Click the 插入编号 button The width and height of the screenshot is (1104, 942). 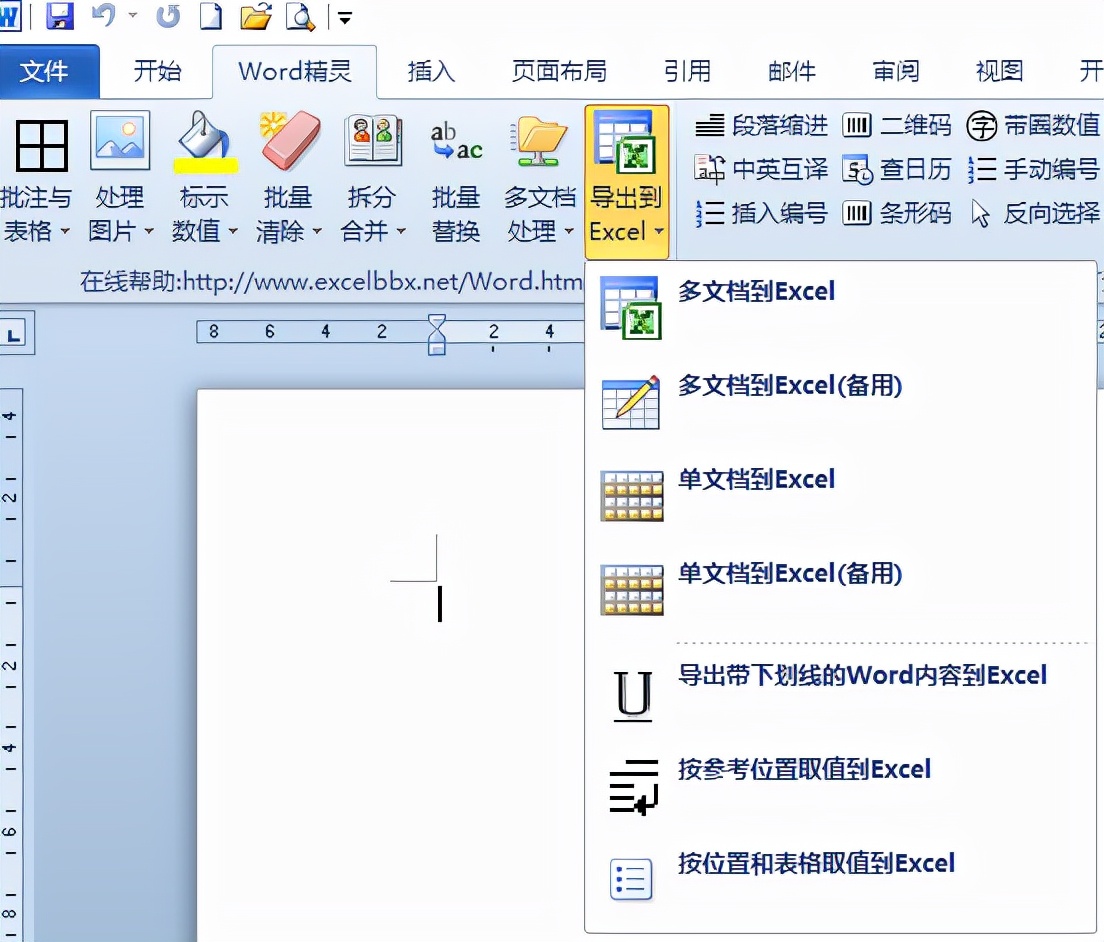(761, 213)
